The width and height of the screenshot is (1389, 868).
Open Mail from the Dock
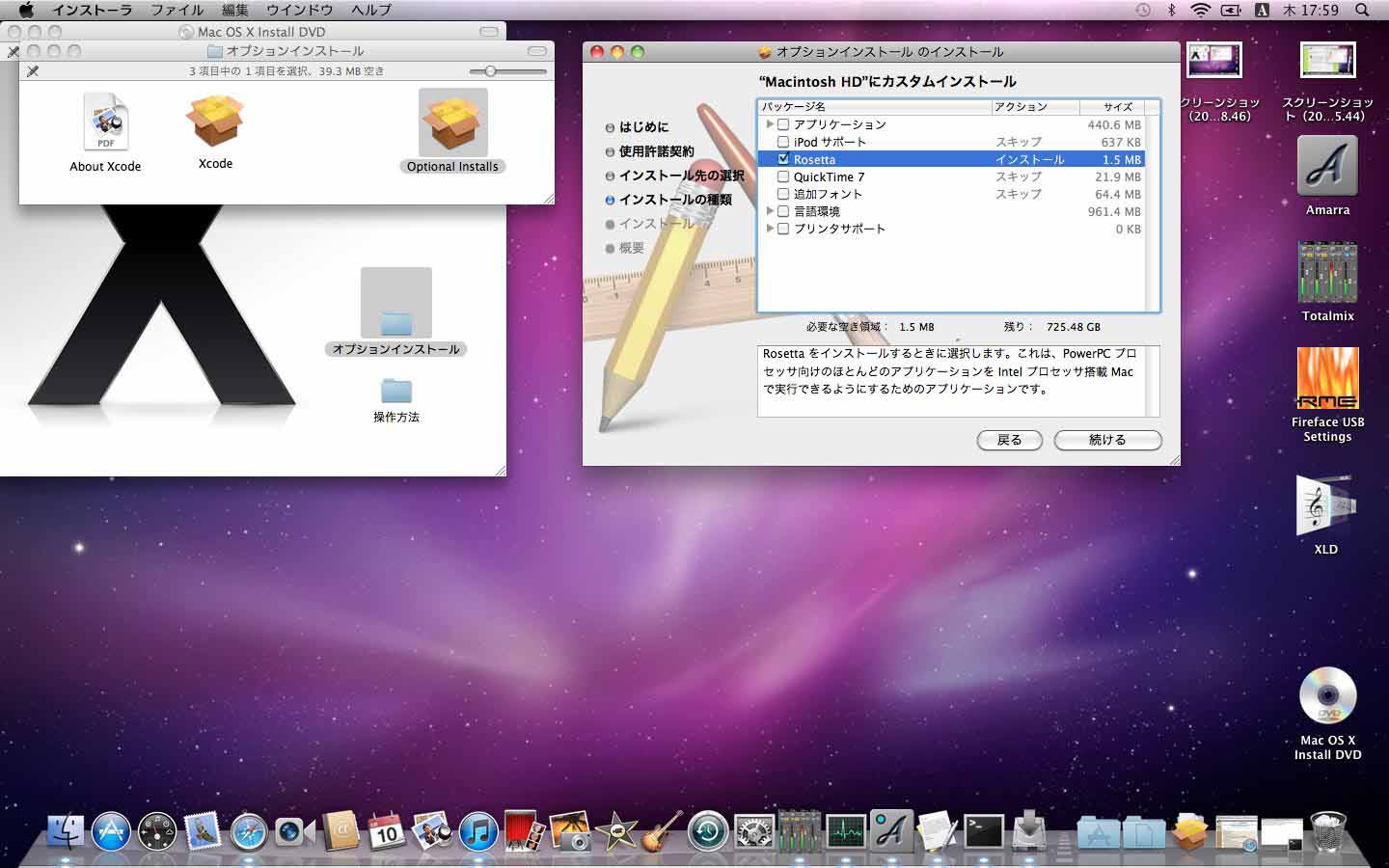[x=203, y=830]
